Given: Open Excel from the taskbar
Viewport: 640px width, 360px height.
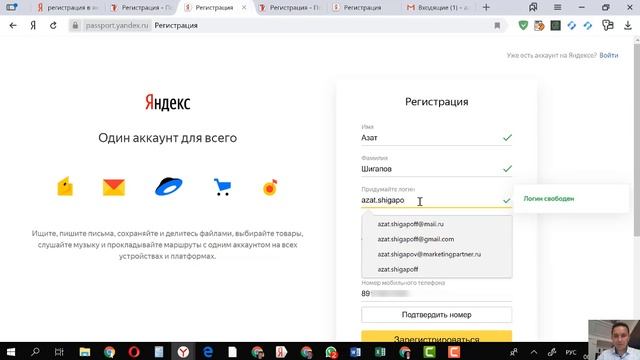Looking at the screenshot, I should point(380,351).
